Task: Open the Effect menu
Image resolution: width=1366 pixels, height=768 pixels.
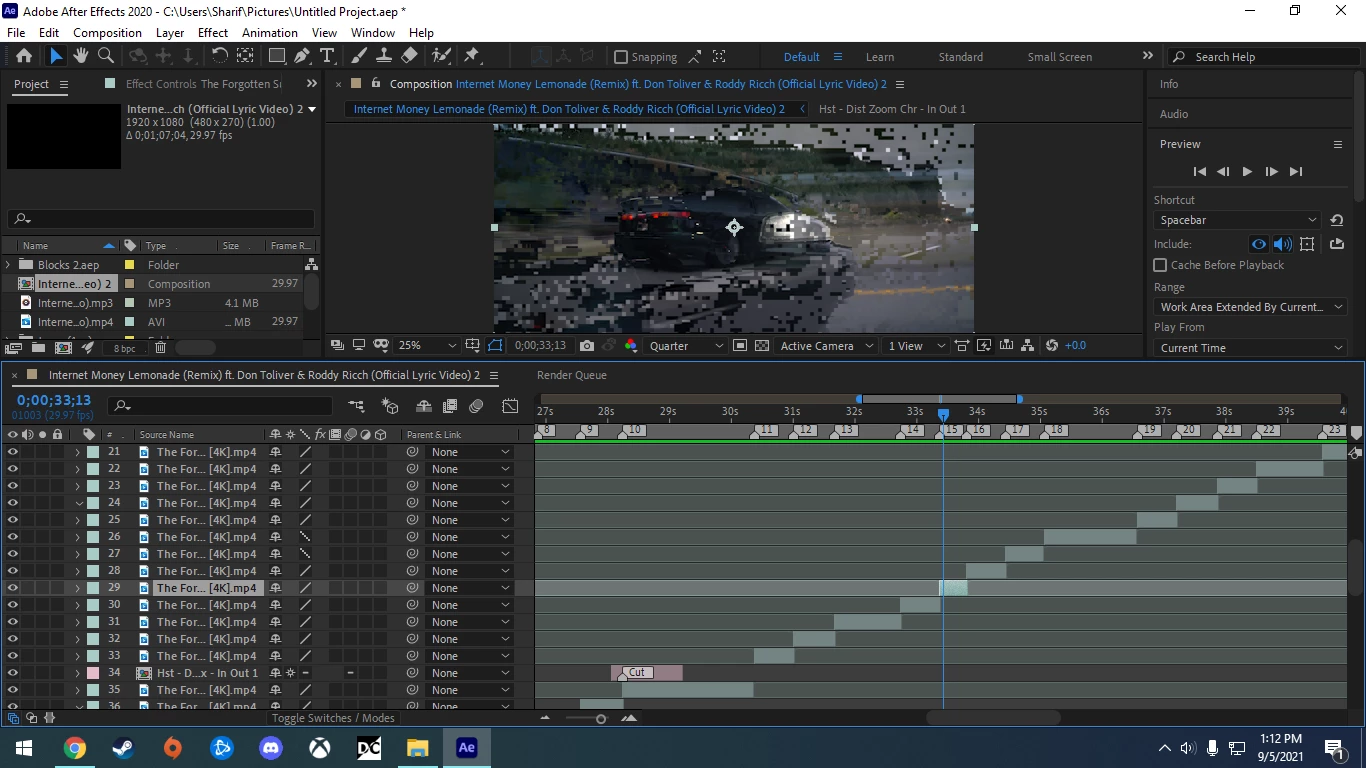Action: tap(212, 32)
